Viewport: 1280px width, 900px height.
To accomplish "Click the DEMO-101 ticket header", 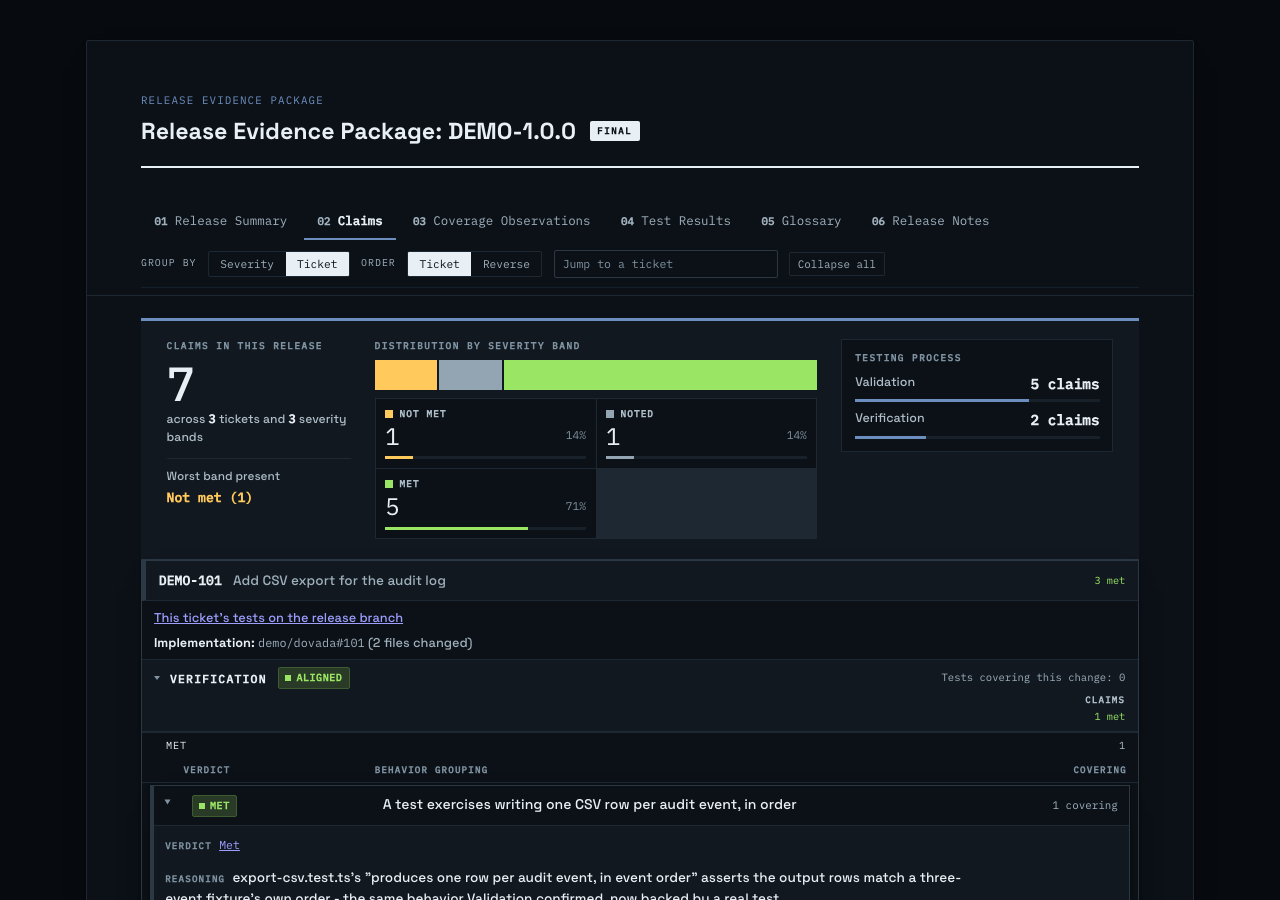I will point(640,581).
